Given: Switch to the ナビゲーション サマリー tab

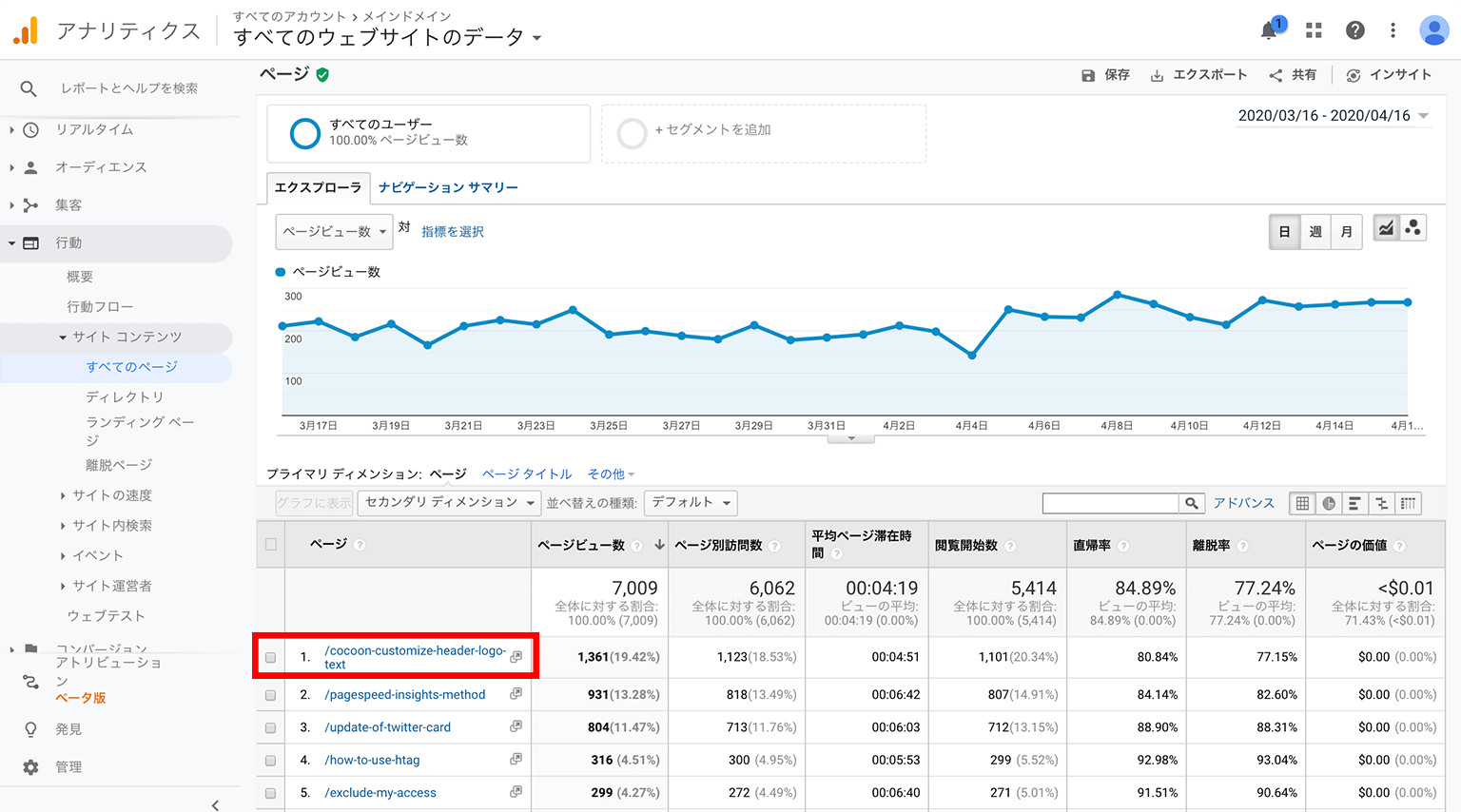Looking at the screenshot, I should (448, 187).
